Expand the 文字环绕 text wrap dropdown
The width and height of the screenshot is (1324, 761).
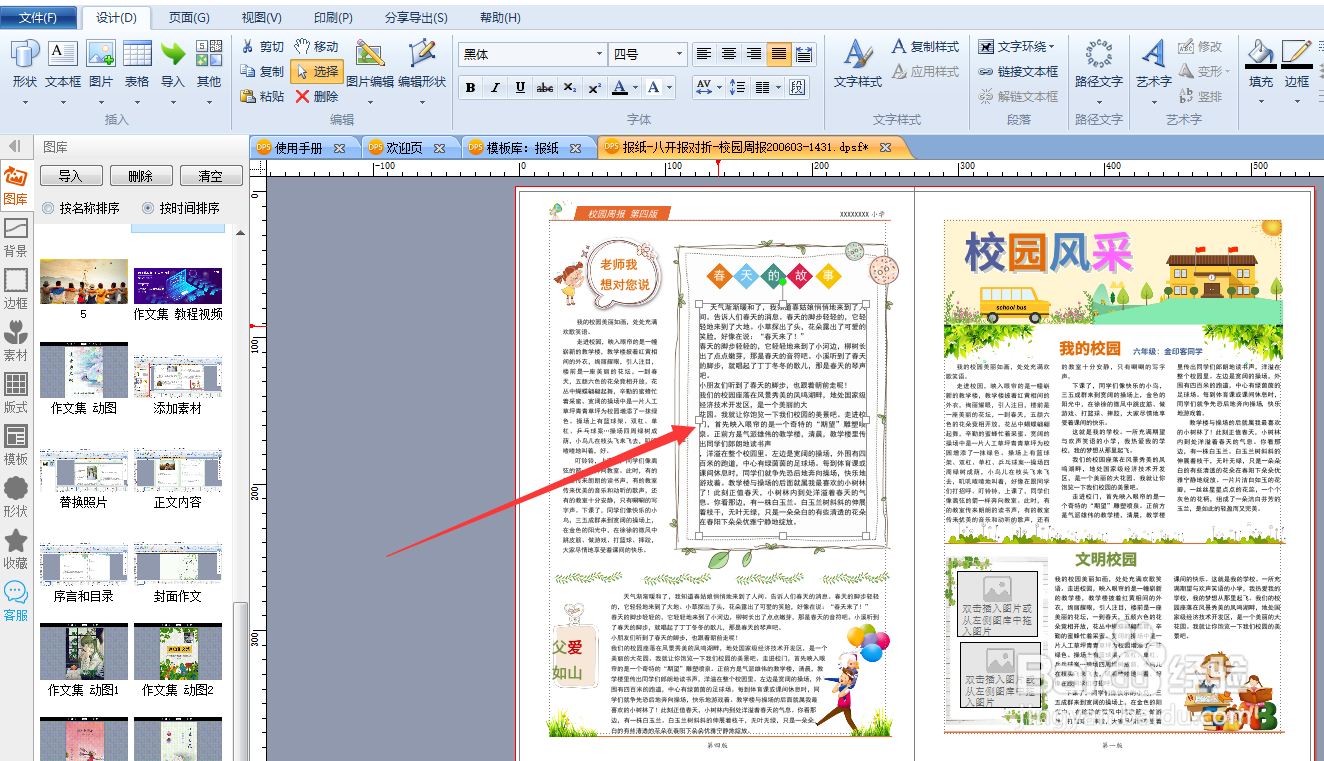pos(1050,45)
